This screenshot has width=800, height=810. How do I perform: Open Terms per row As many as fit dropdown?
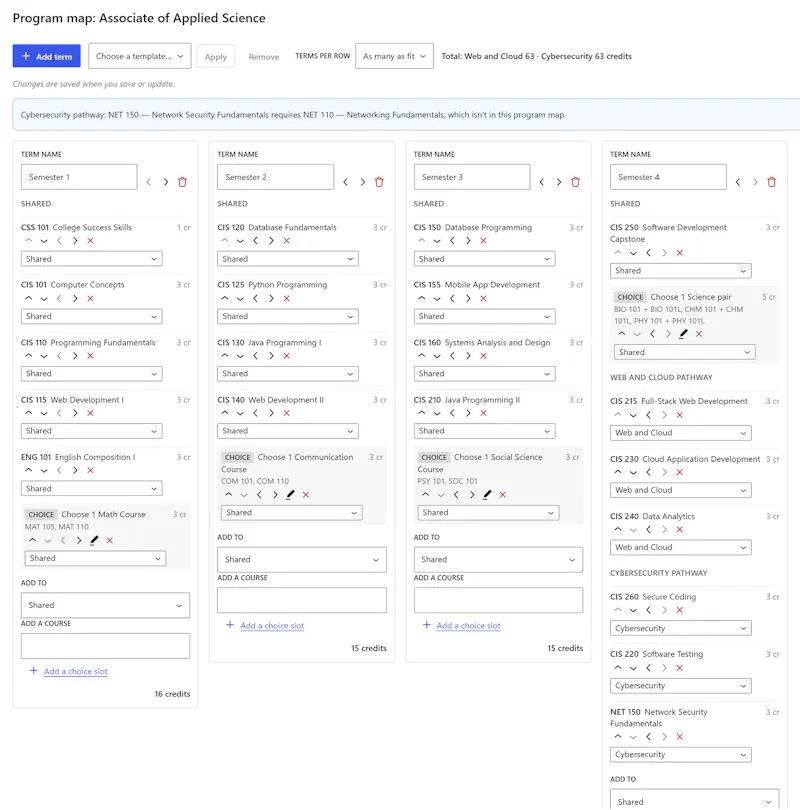point(394,56)
